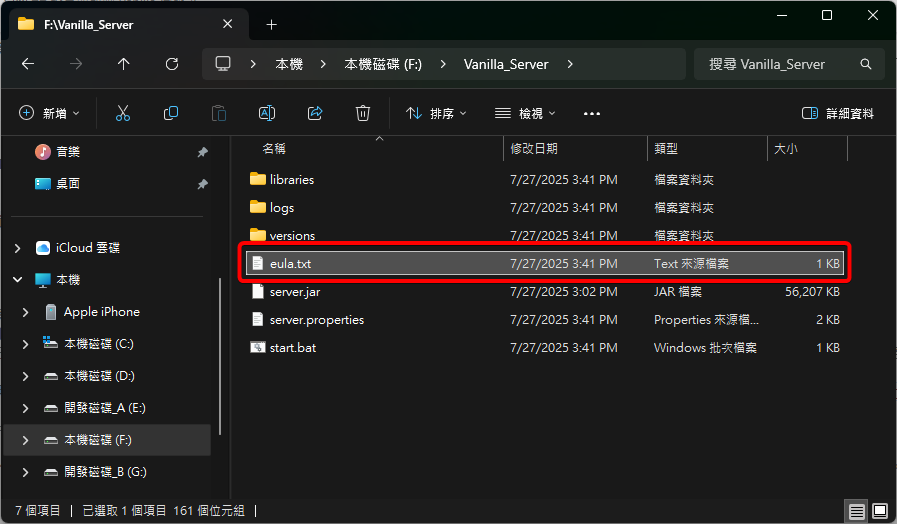The height and width of the screenshot is (524, 897).
Task: Click the Cut scissors icon
Action: [x=123, y=114]
